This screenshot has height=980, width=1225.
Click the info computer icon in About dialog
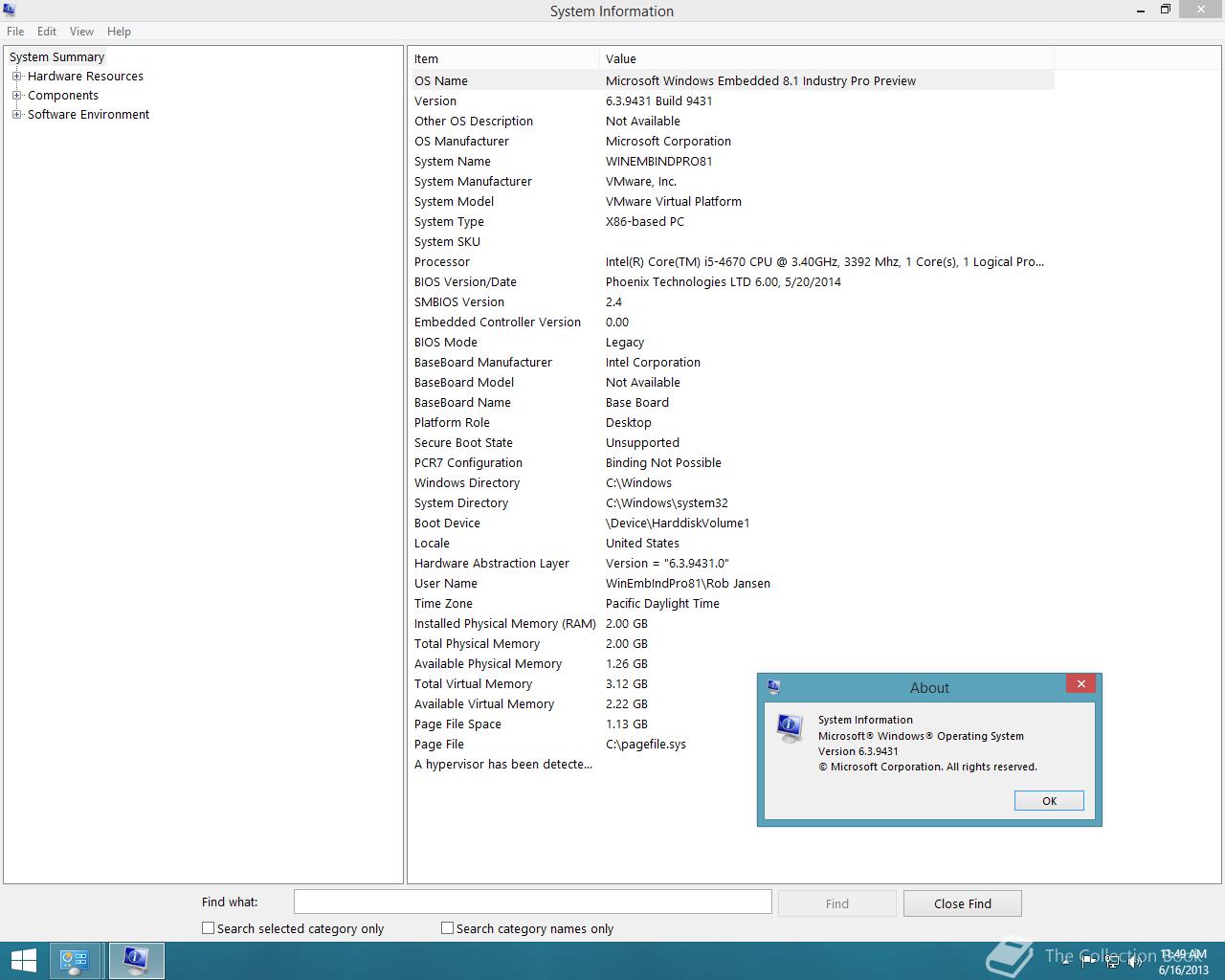790,728
